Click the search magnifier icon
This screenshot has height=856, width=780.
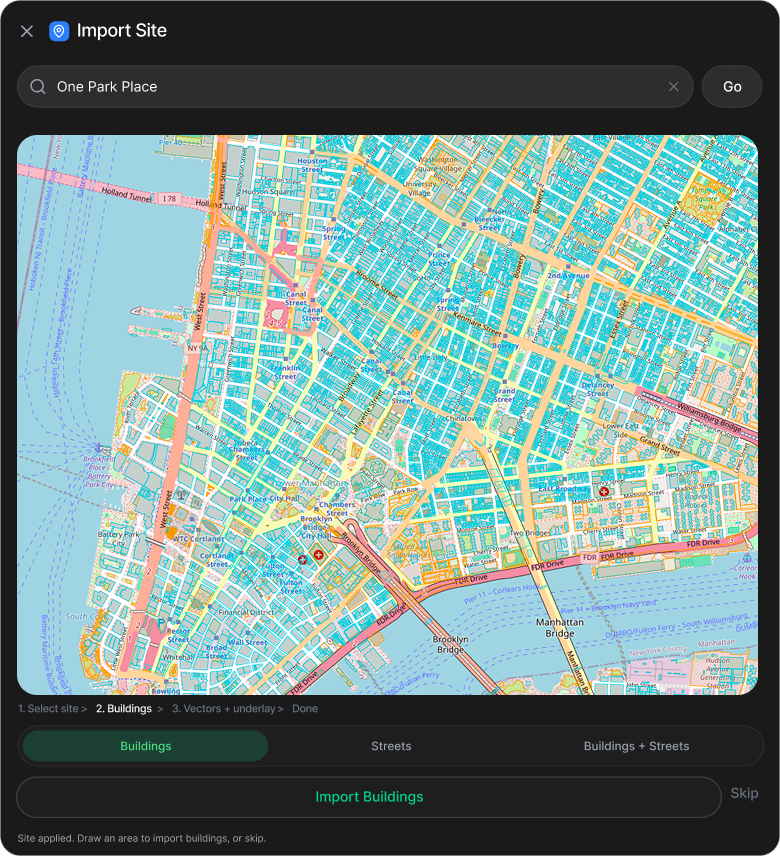pos(38,87)
